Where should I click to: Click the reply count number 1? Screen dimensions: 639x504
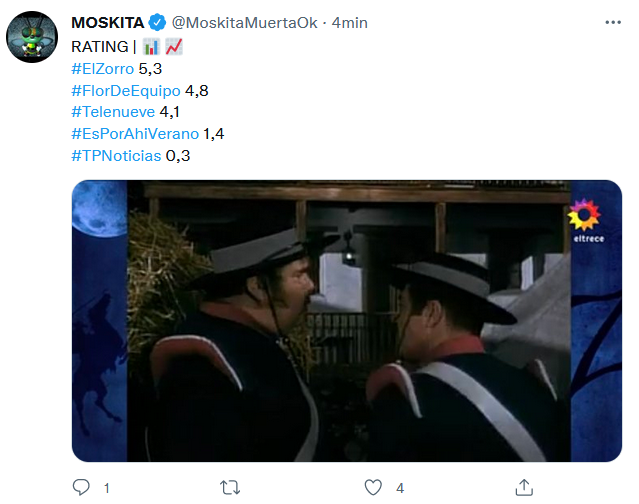(107, 488)
